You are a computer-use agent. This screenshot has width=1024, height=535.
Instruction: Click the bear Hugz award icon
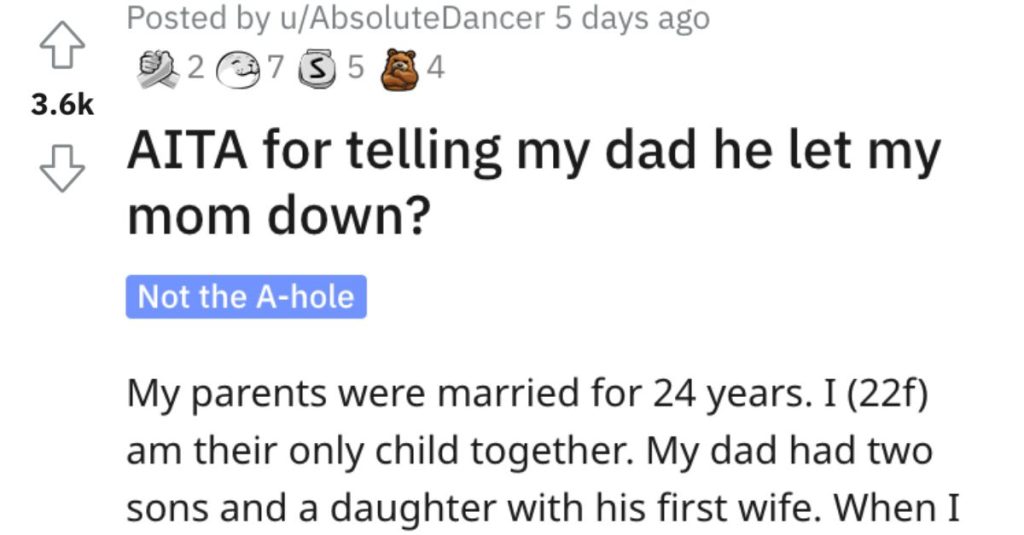400,69
